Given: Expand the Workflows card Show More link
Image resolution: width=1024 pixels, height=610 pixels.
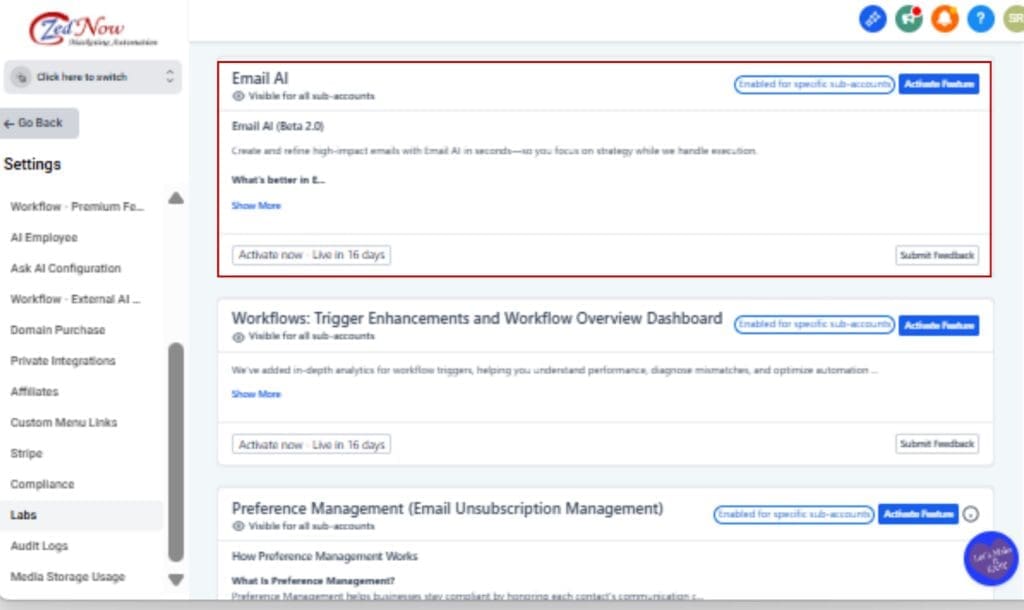Looking at the screenshot, I should (x=256, y=394).
